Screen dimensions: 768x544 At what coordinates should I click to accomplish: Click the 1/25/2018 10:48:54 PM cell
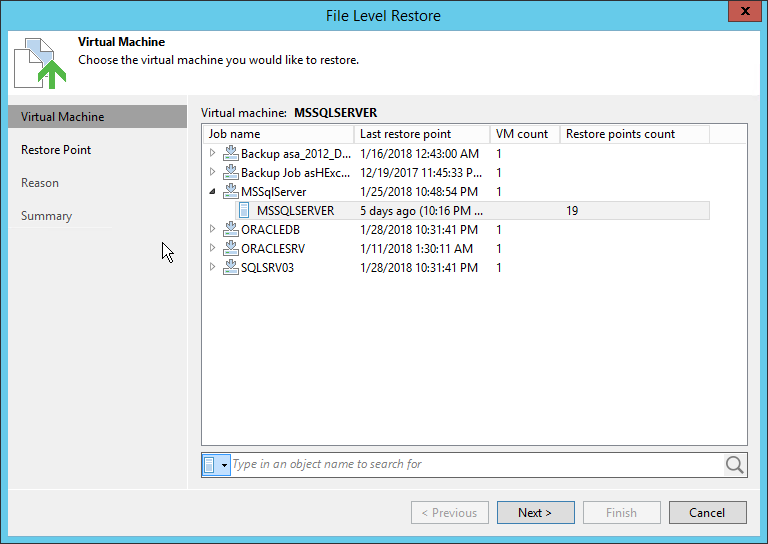tap(419, 192)
